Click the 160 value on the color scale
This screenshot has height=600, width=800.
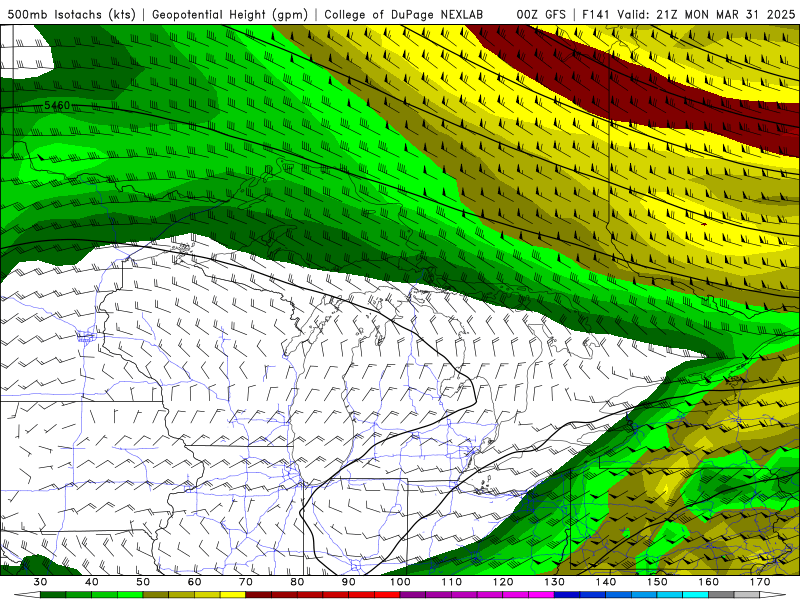709,582
